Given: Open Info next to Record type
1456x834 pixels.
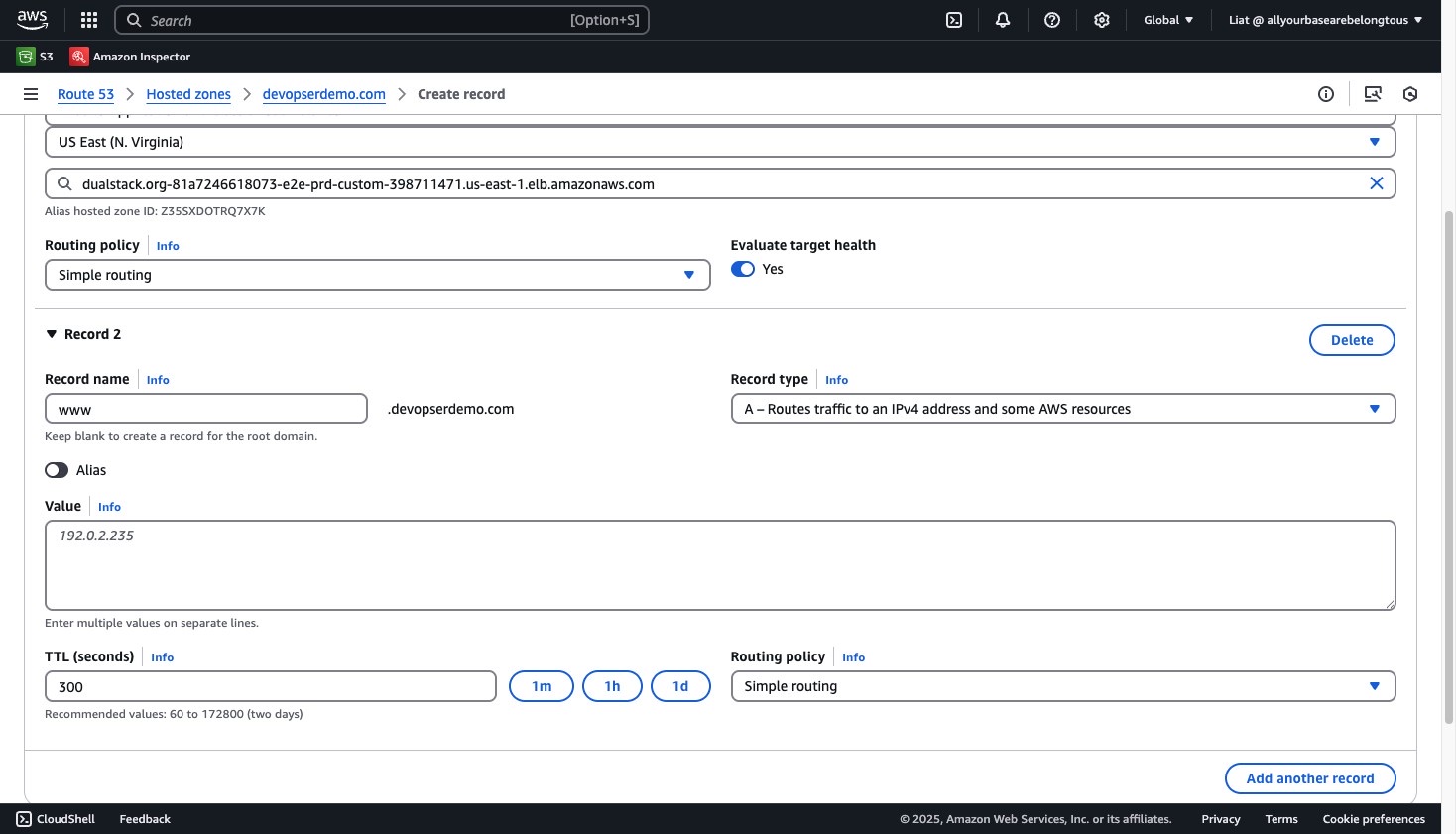Looking at the screenshot, I should tap(836, 380).
